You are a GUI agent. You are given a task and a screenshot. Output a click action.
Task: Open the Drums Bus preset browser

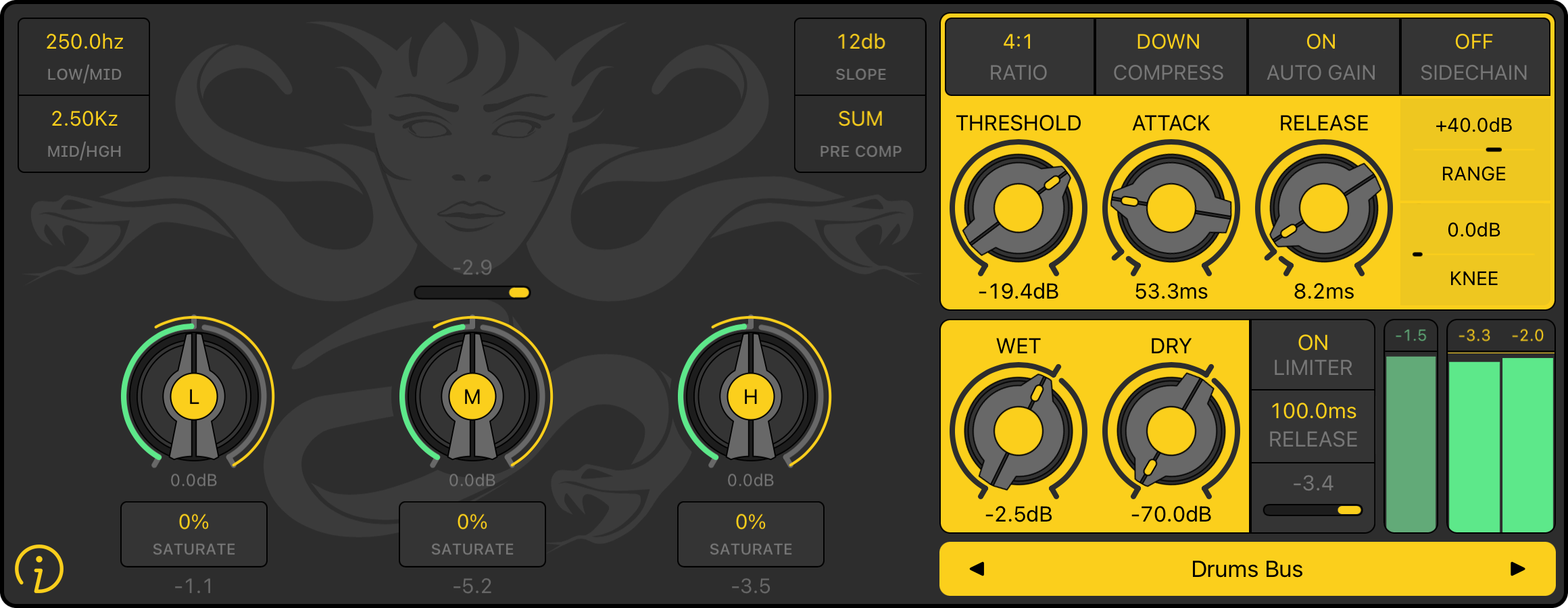(x=1246, y=569)
